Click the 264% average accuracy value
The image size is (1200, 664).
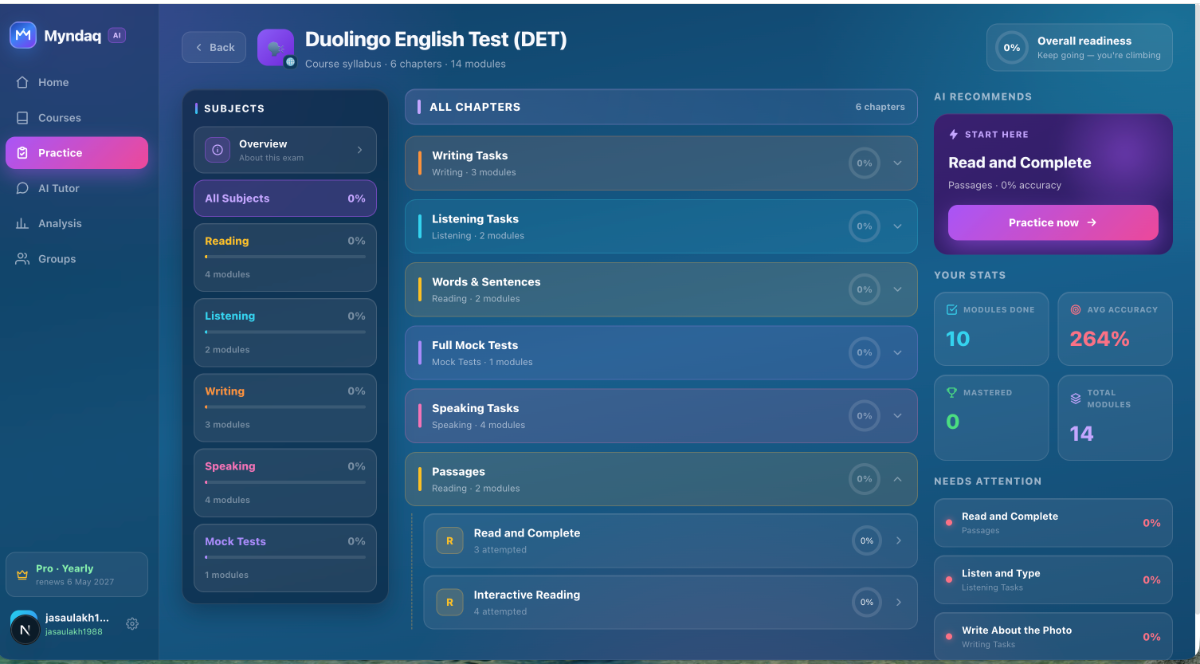tap(1100, 339)
